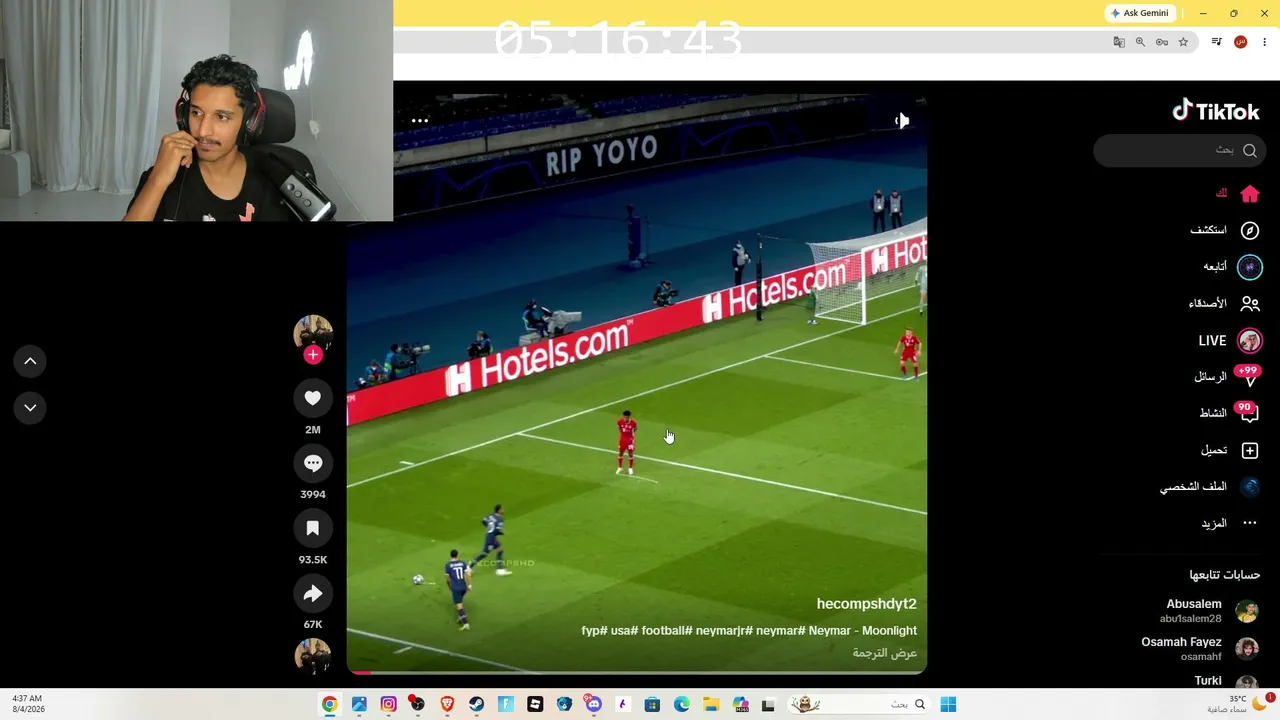Open Messages (الرسائل) with 99+ badge
1280x720 pixels.
[1227, 377]
